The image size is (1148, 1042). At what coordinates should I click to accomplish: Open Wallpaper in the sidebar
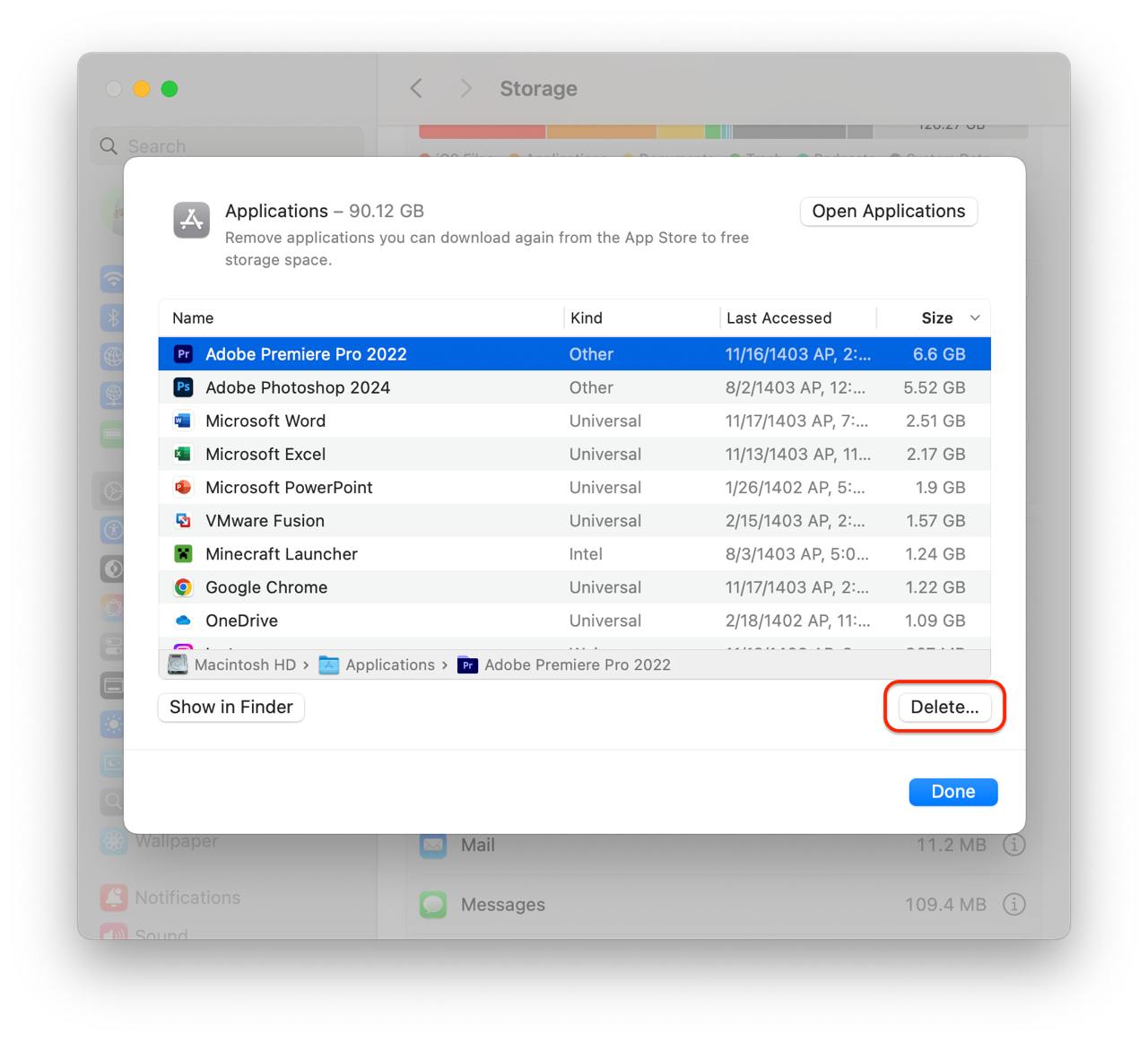click(159, 841)
